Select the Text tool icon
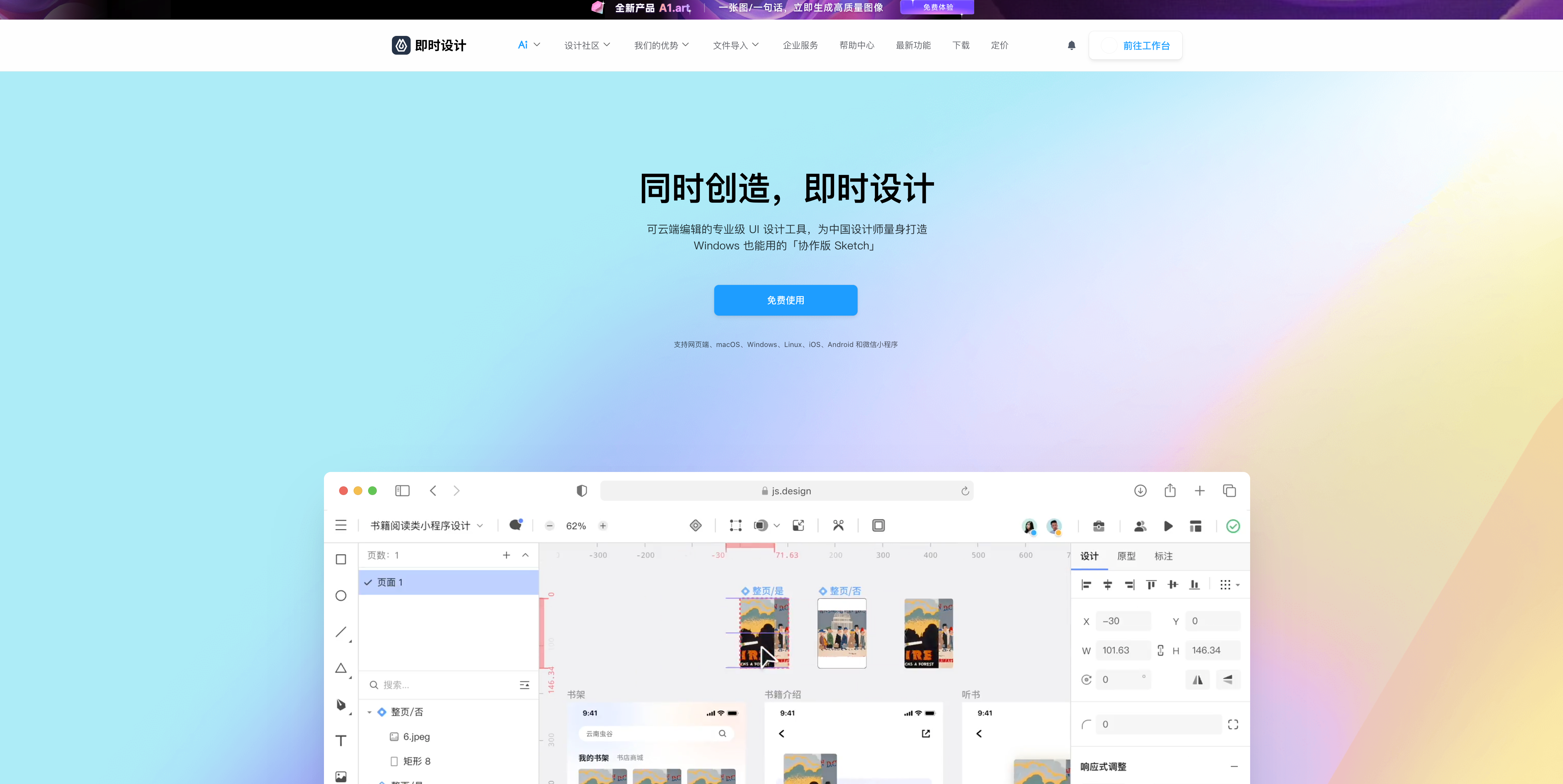Screen dimensions: 1563x784 (341, 740)
